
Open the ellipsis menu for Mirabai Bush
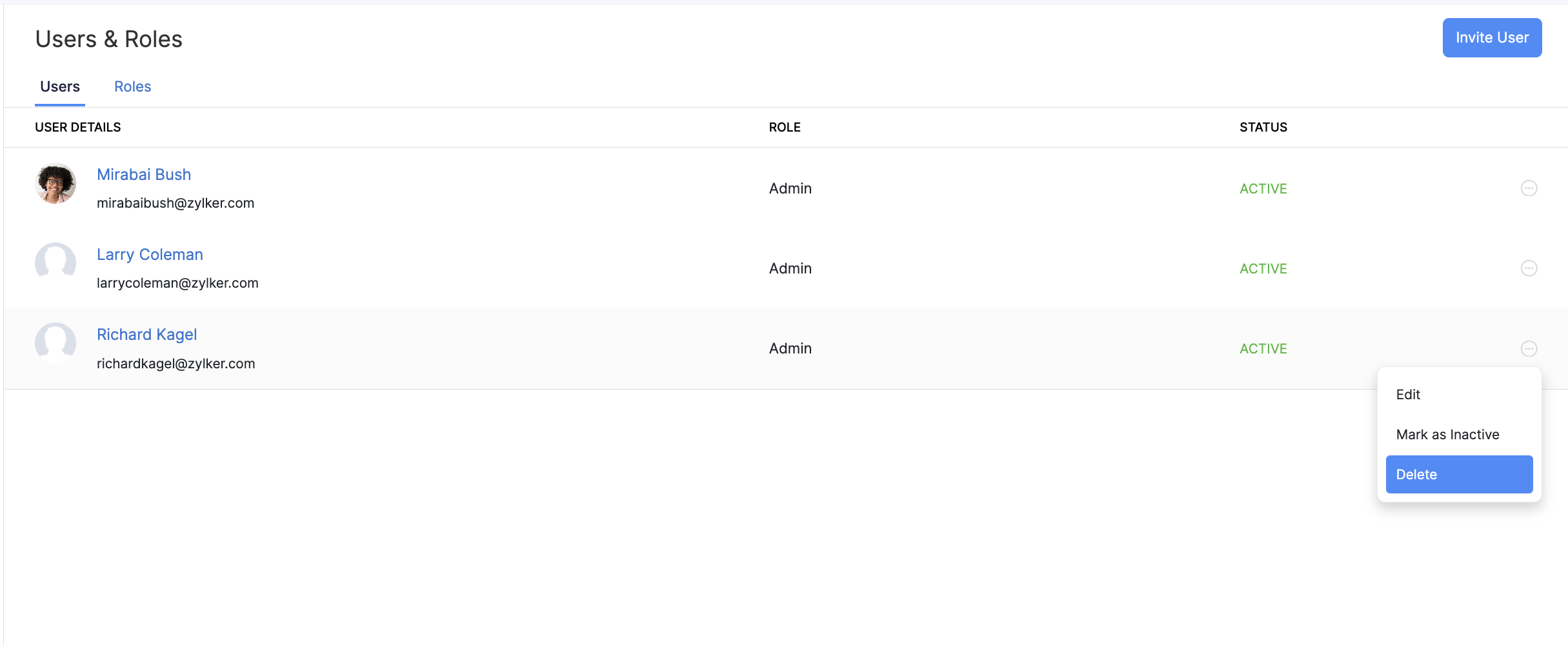pos(1529,188)
